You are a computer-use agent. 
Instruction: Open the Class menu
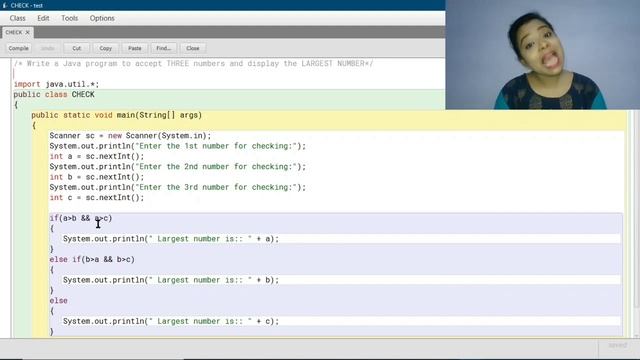click(x=18, y=18)
